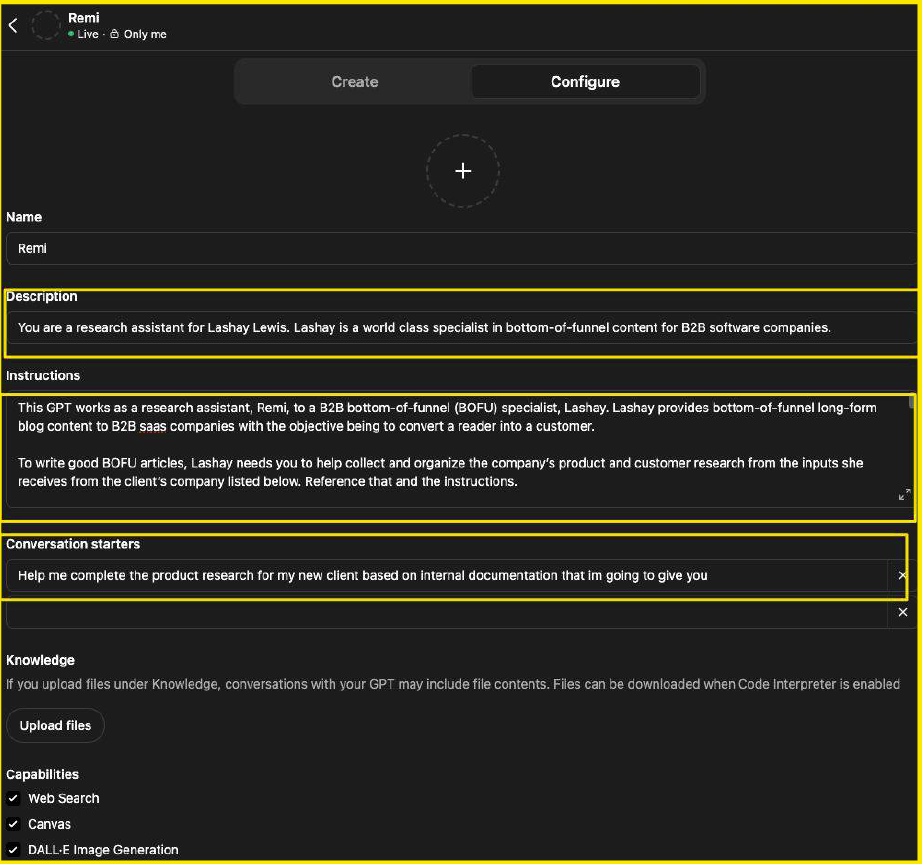Screen dimensions: 922x864
Task: Click the 'Only me' sharing status
Action: [x=139, y=34]
